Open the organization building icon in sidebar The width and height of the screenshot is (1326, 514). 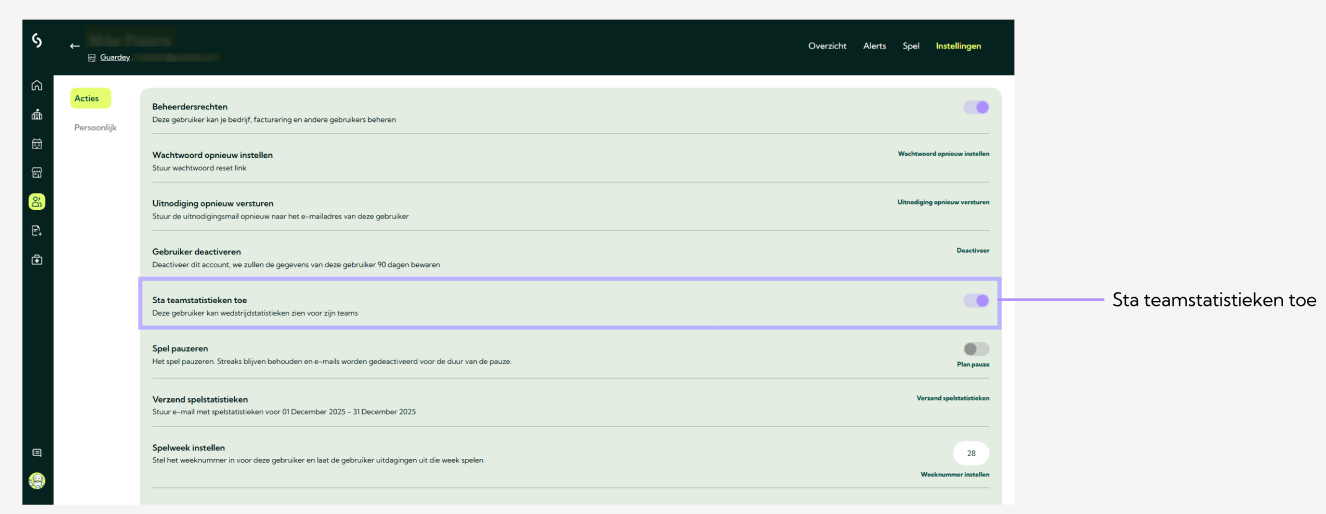click(x=37, y=114)
